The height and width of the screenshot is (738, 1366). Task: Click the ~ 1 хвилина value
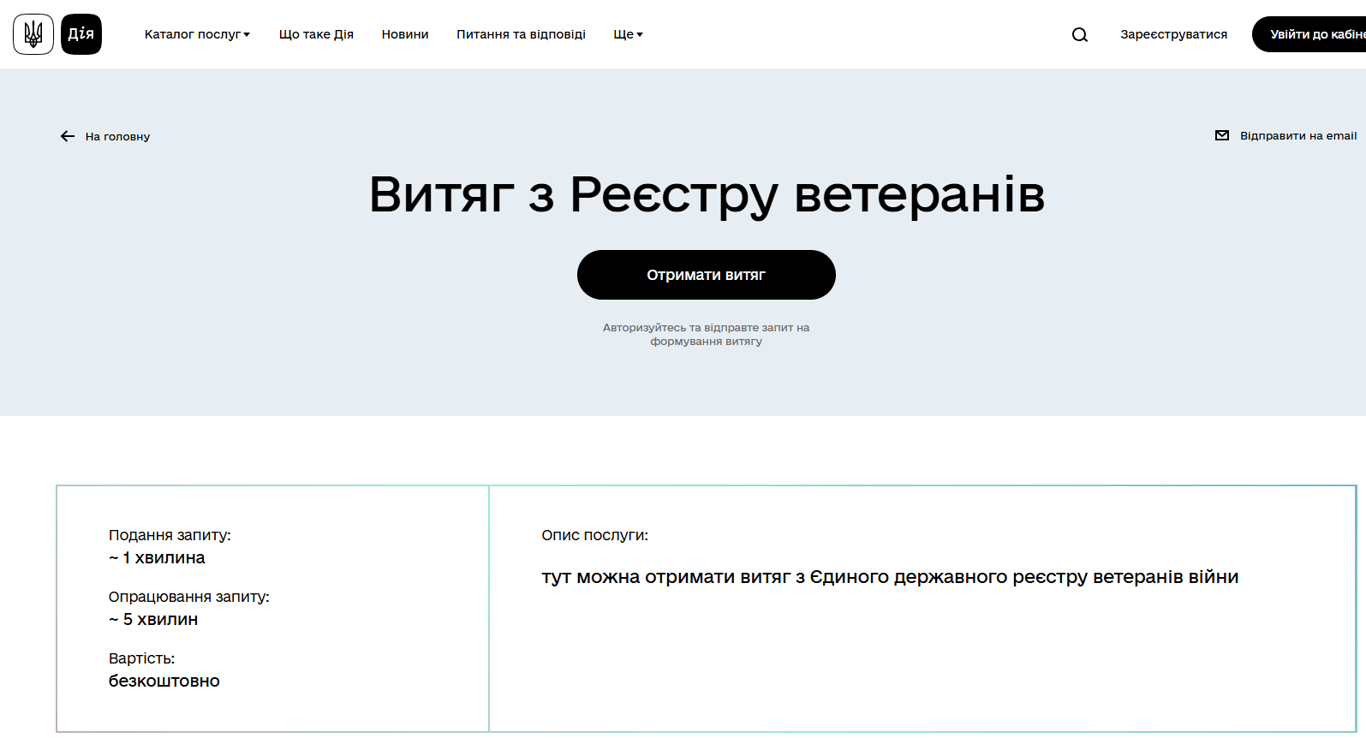click(x=157, y=558)
